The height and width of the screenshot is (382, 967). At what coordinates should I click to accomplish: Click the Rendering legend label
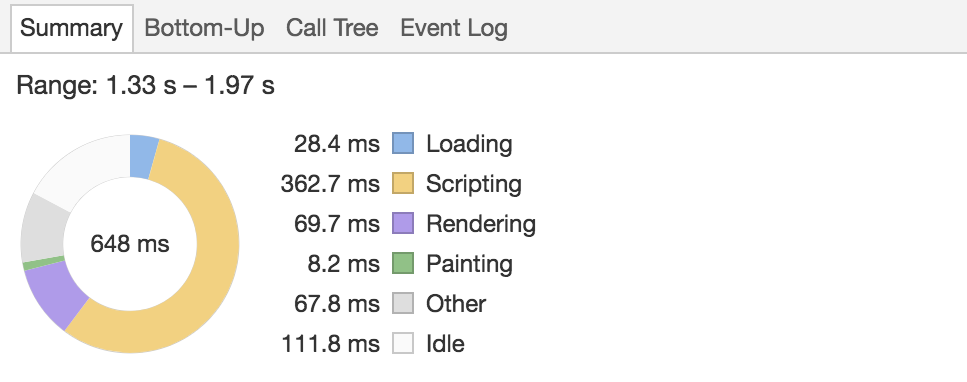(481, 224)
